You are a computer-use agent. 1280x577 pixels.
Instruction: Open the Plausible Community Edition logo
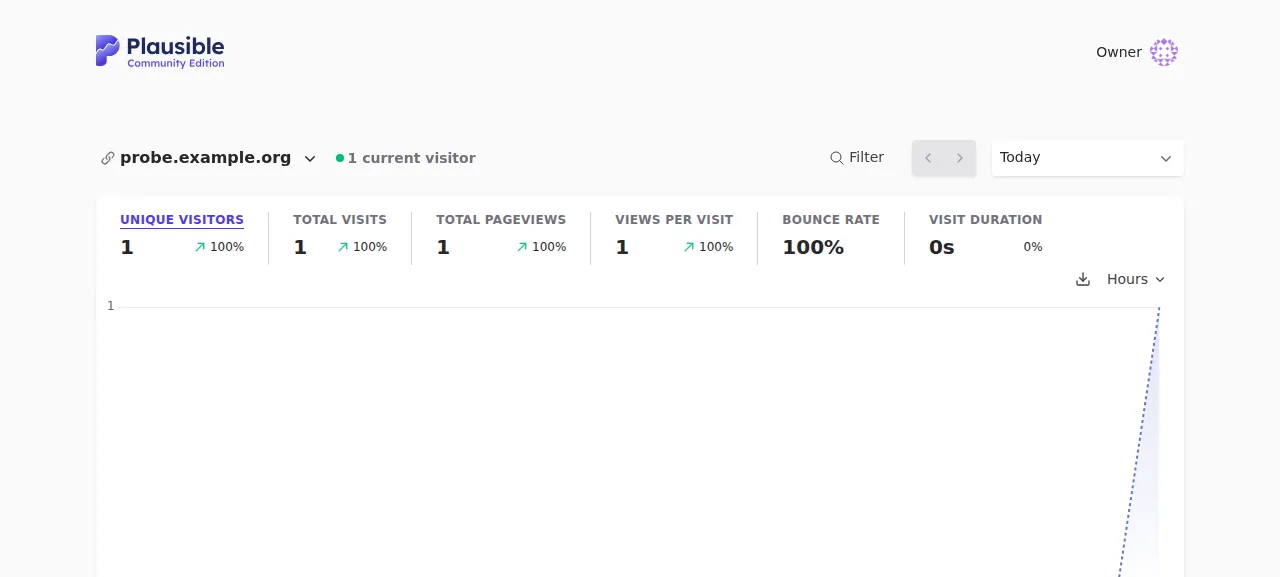tap(160, 51)
